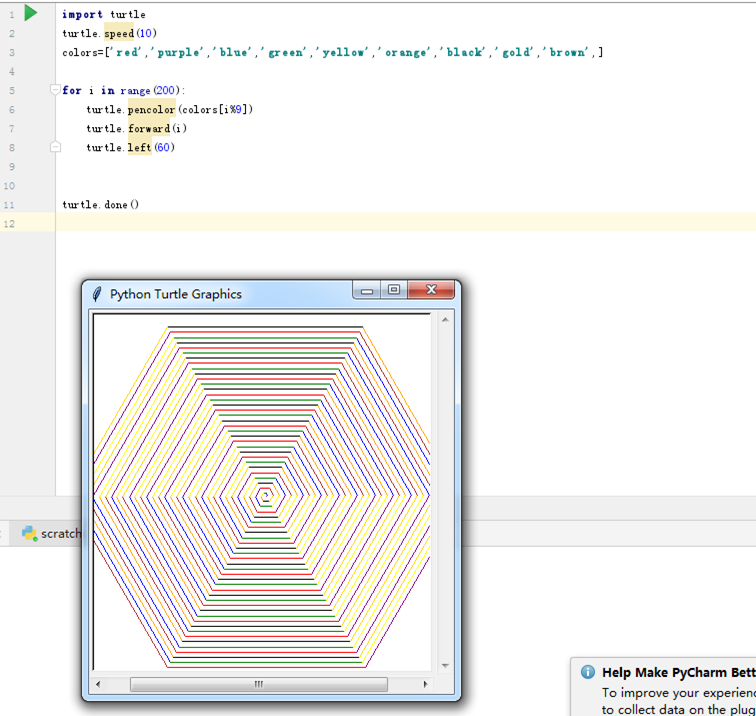756x716 pixels.
Task: Click the fold end marker at line 8
Action: [x=56, y=147]
